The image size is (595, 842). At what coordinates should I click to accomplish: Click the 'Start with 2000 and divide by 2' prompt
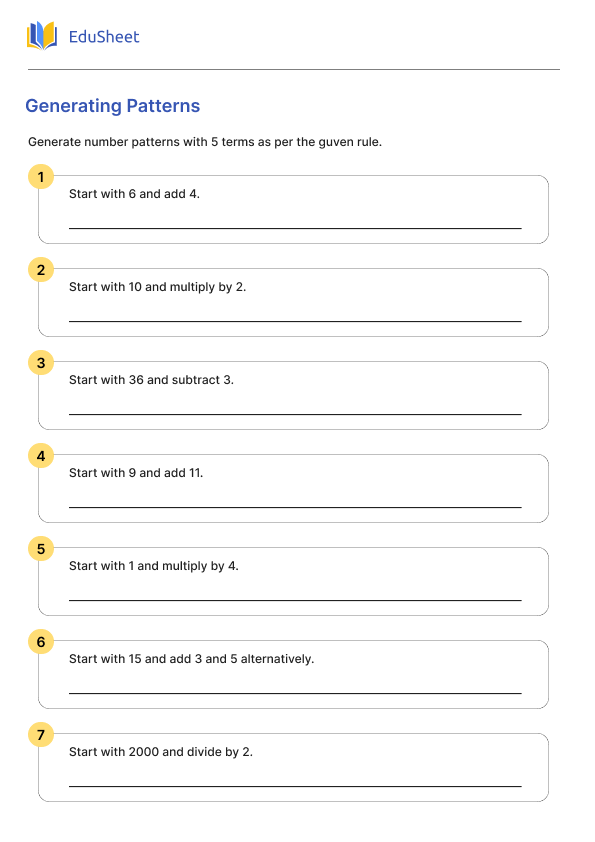coord(161,752)
